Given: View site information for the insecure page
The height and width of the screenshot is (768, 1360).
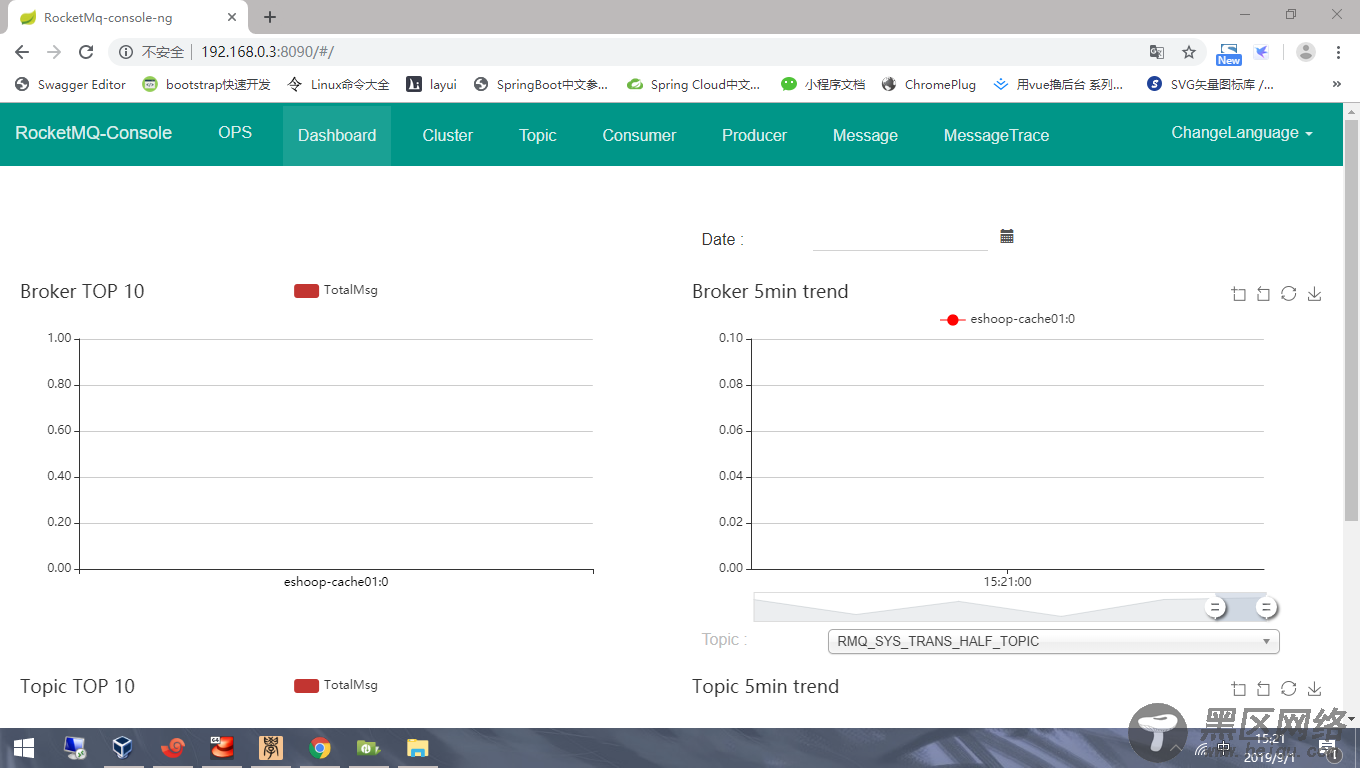Looking at the screenshot, I should click(x=127, y=52).
